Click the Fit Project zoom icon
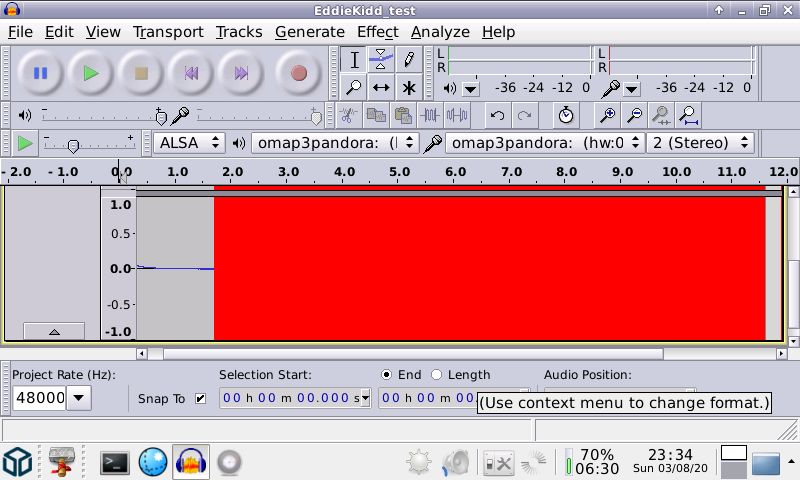Viewport: 800px width, 480px height. pos(688,116)
